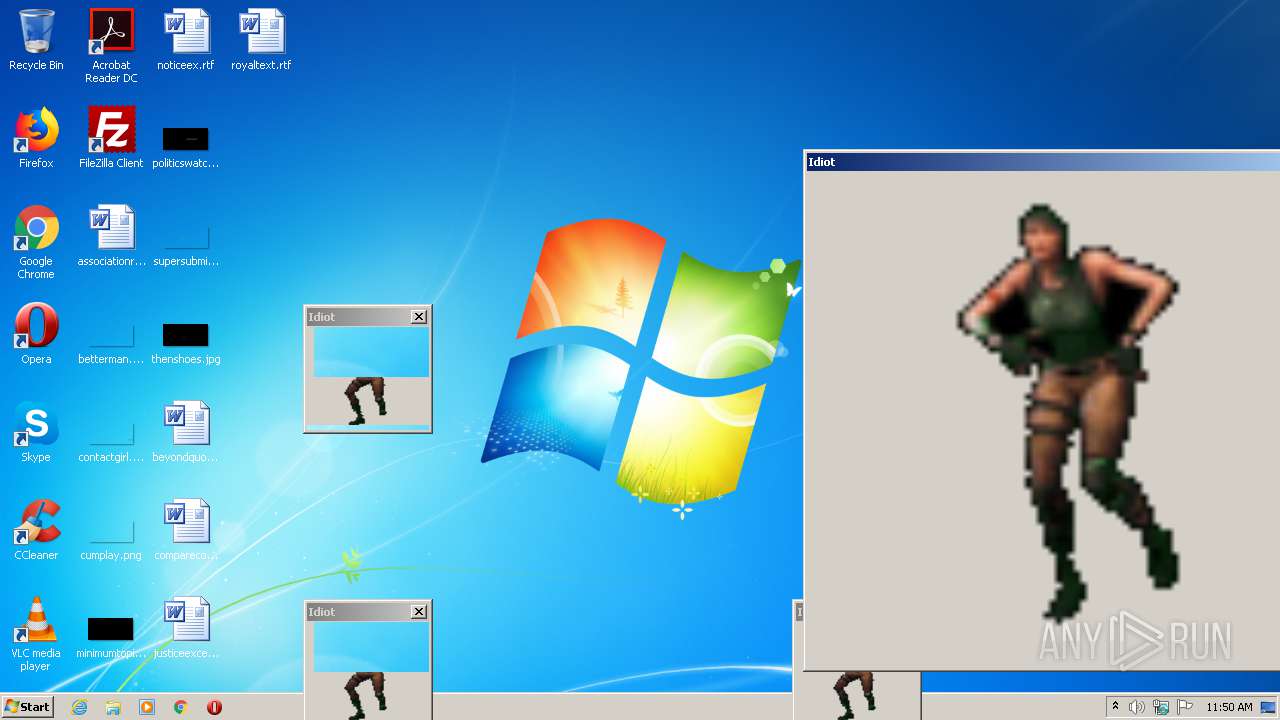
Task: Launch Skype from the desktop
Action: click(36, 432)
